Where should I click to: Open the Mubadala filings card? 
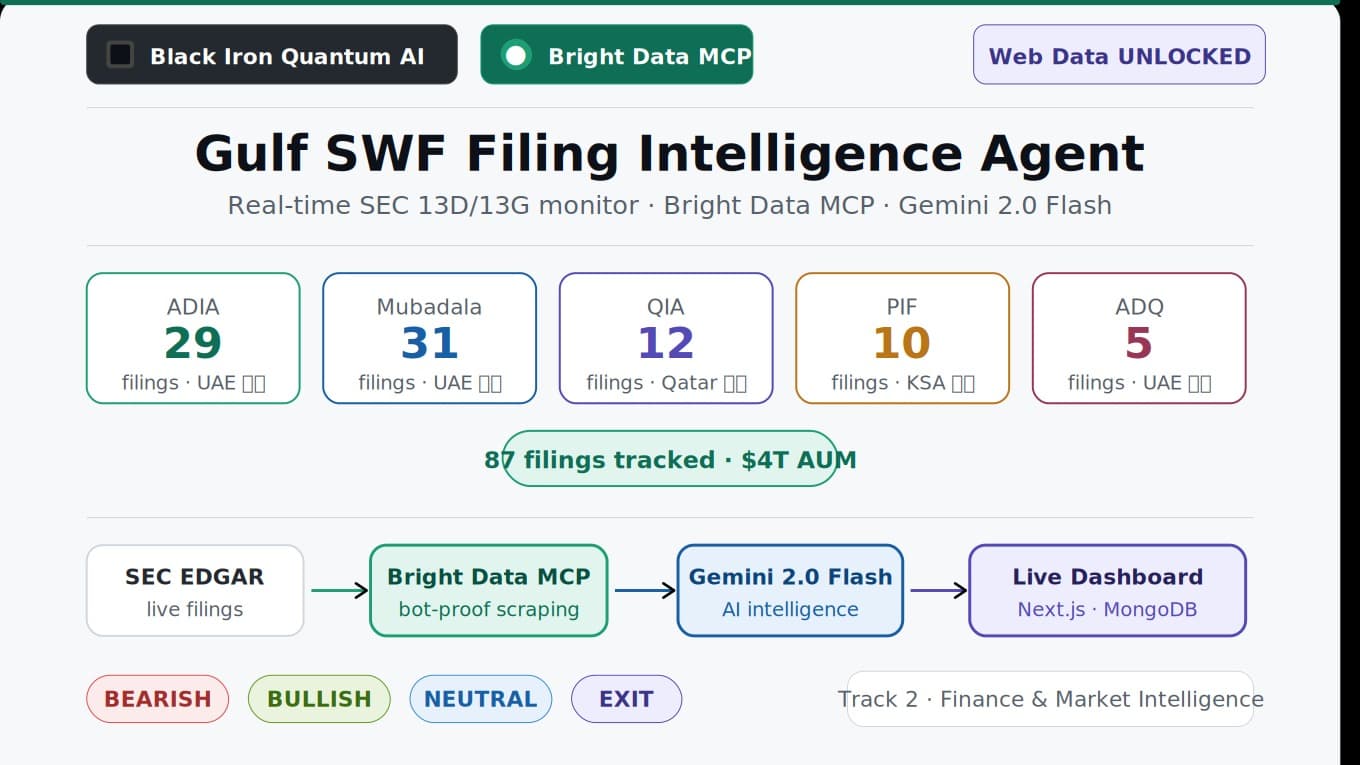coord(429,338)
